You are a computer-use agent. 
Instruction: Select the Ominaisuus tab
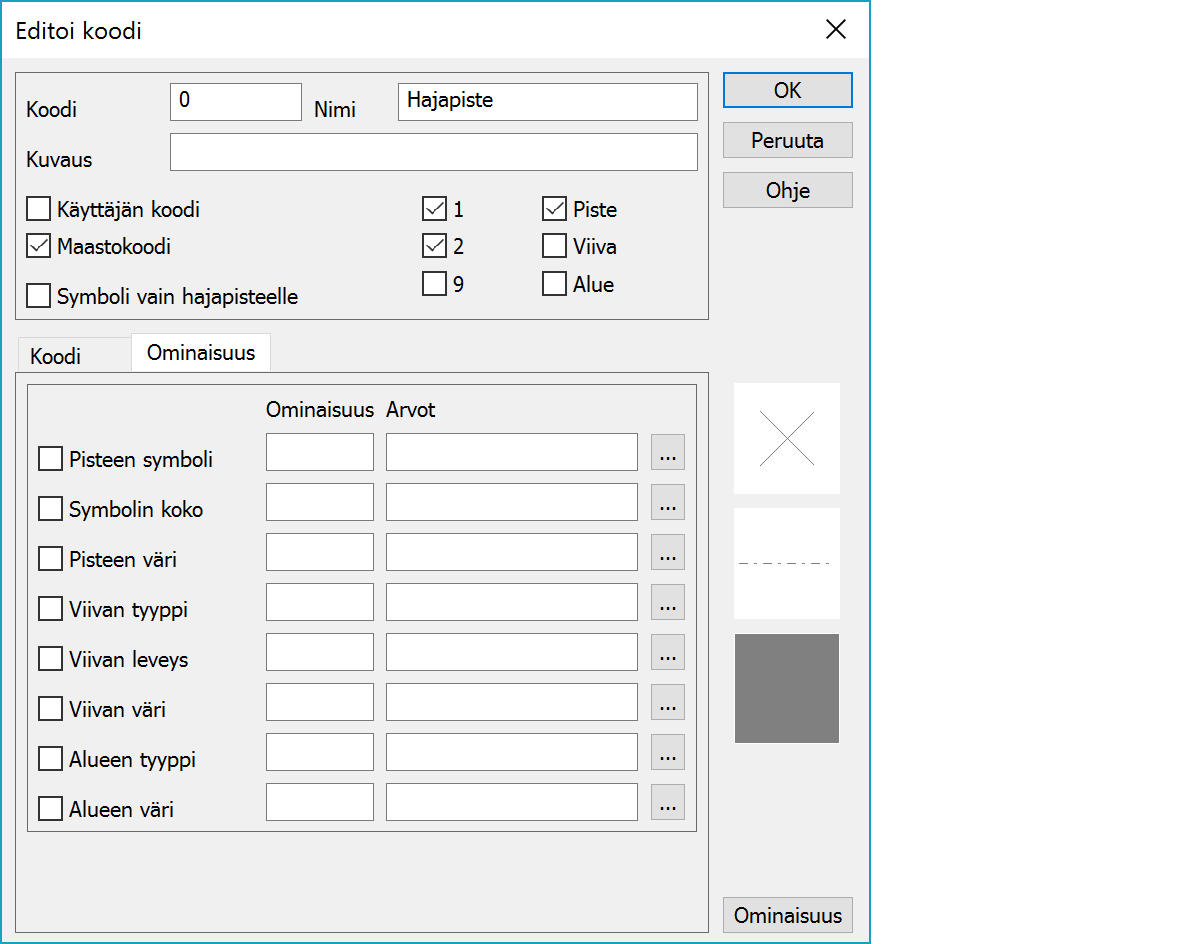(x=200, y=353)
